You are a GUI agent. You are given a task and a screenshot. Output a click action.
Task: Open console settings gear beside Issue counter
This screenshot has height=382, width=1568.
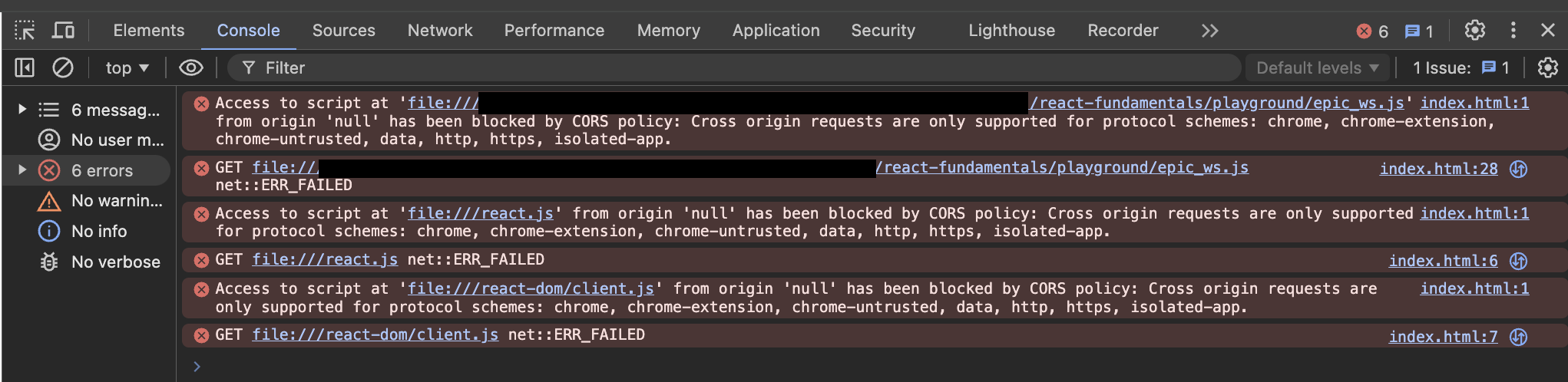pyautogui.click(x=1547, y=68)
